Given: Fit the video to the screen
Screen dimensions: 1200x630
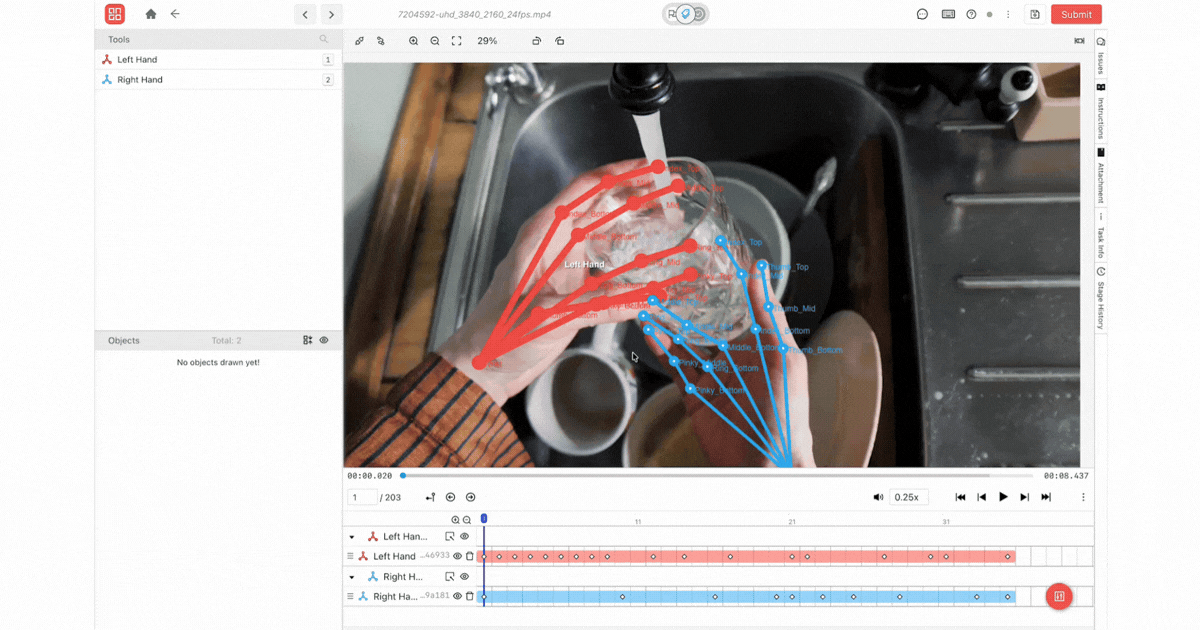Looking at the screenshot, I should 457,41.
